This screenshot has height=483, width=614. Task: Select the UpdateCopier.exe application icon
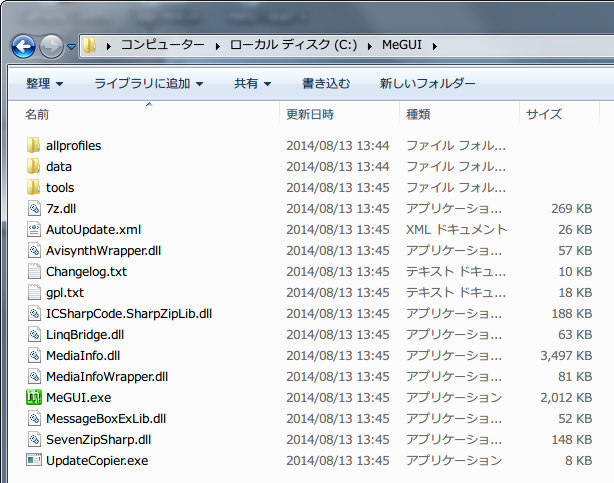tap(34, 460)
